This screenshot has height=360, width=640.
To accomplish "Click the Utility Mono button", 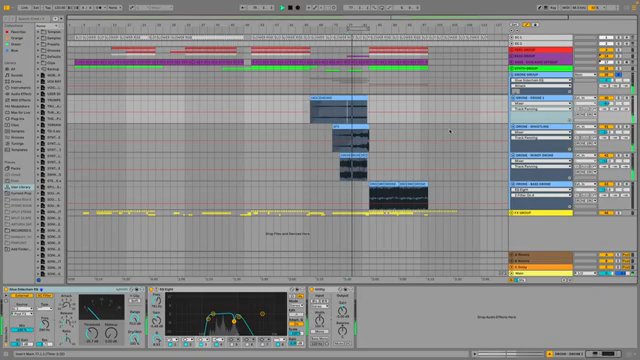I will coord(320,331).
